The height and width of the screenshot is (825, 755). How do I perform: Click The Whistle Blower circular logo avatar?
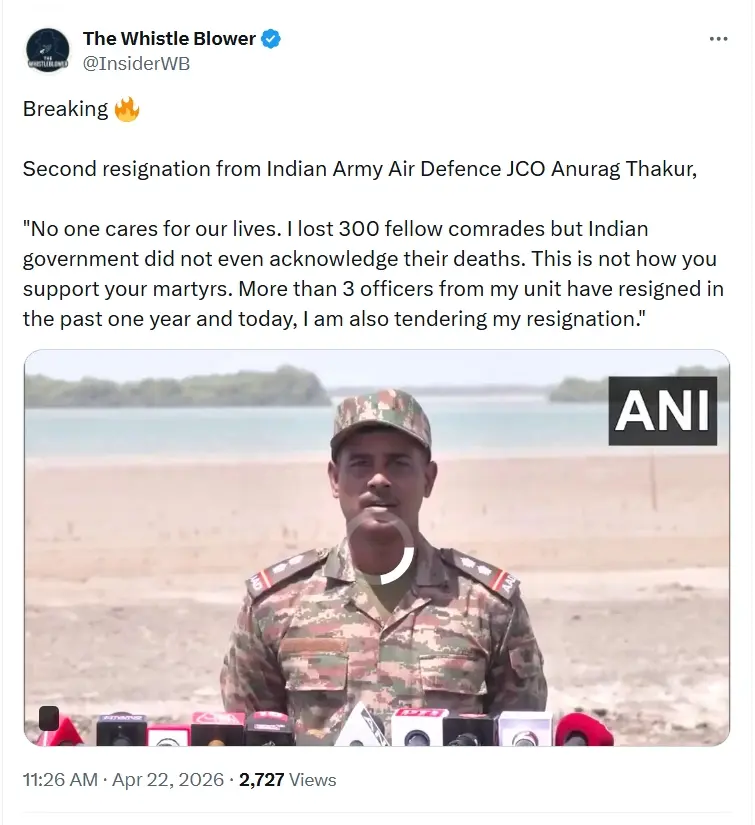point(47,50)
